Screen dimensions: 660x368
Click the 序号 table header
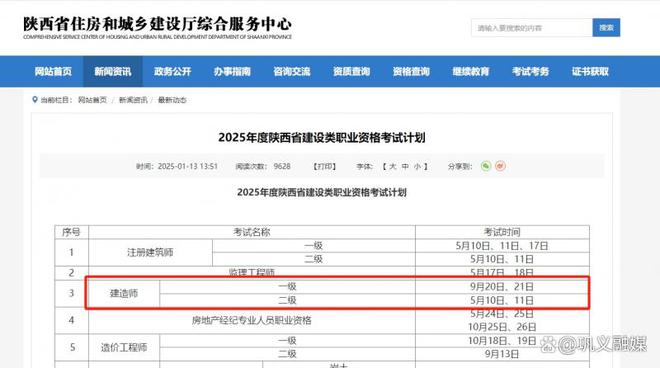pos(71,232)
